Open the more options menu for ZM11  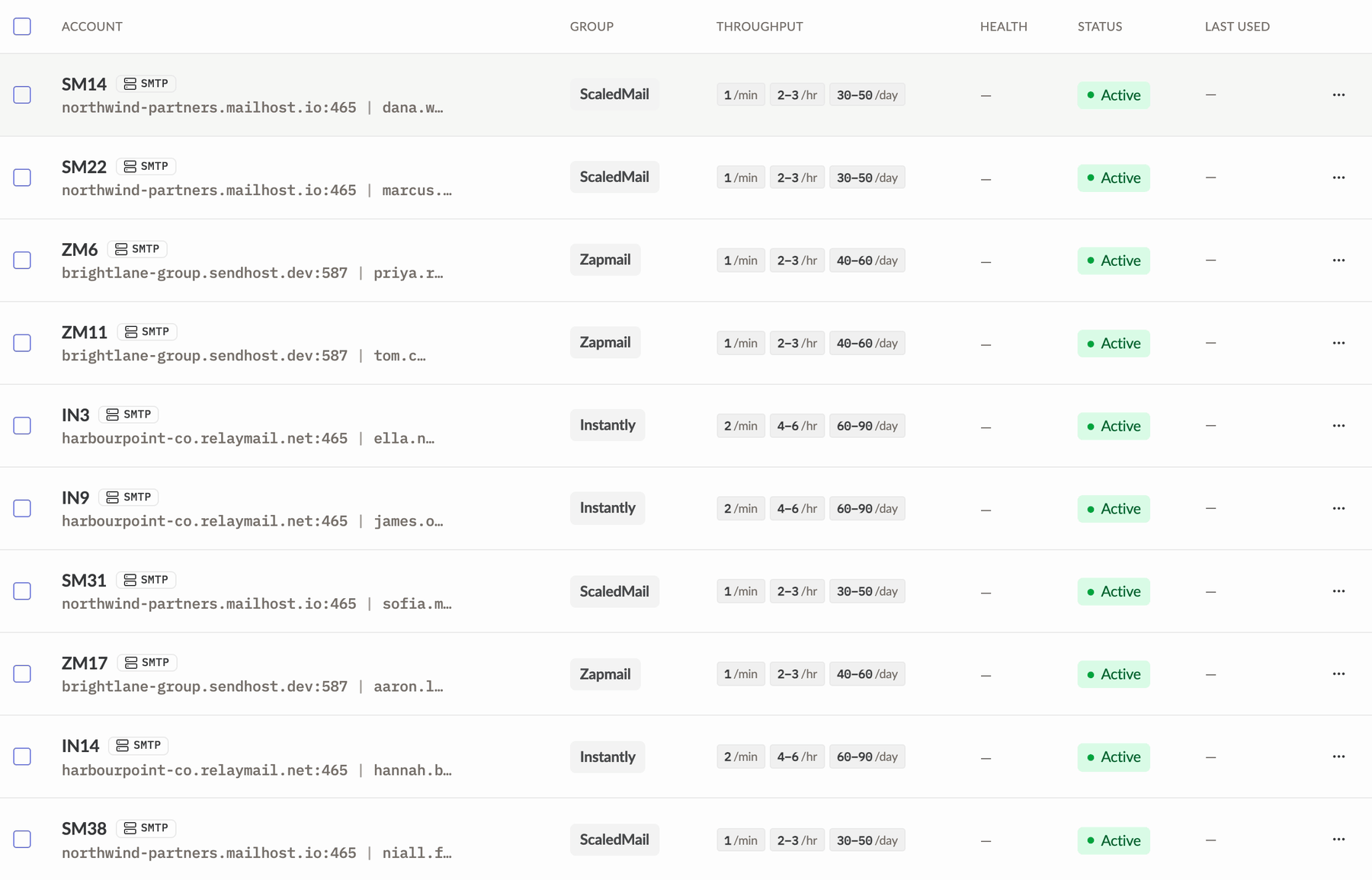[x=1338, y=343]
